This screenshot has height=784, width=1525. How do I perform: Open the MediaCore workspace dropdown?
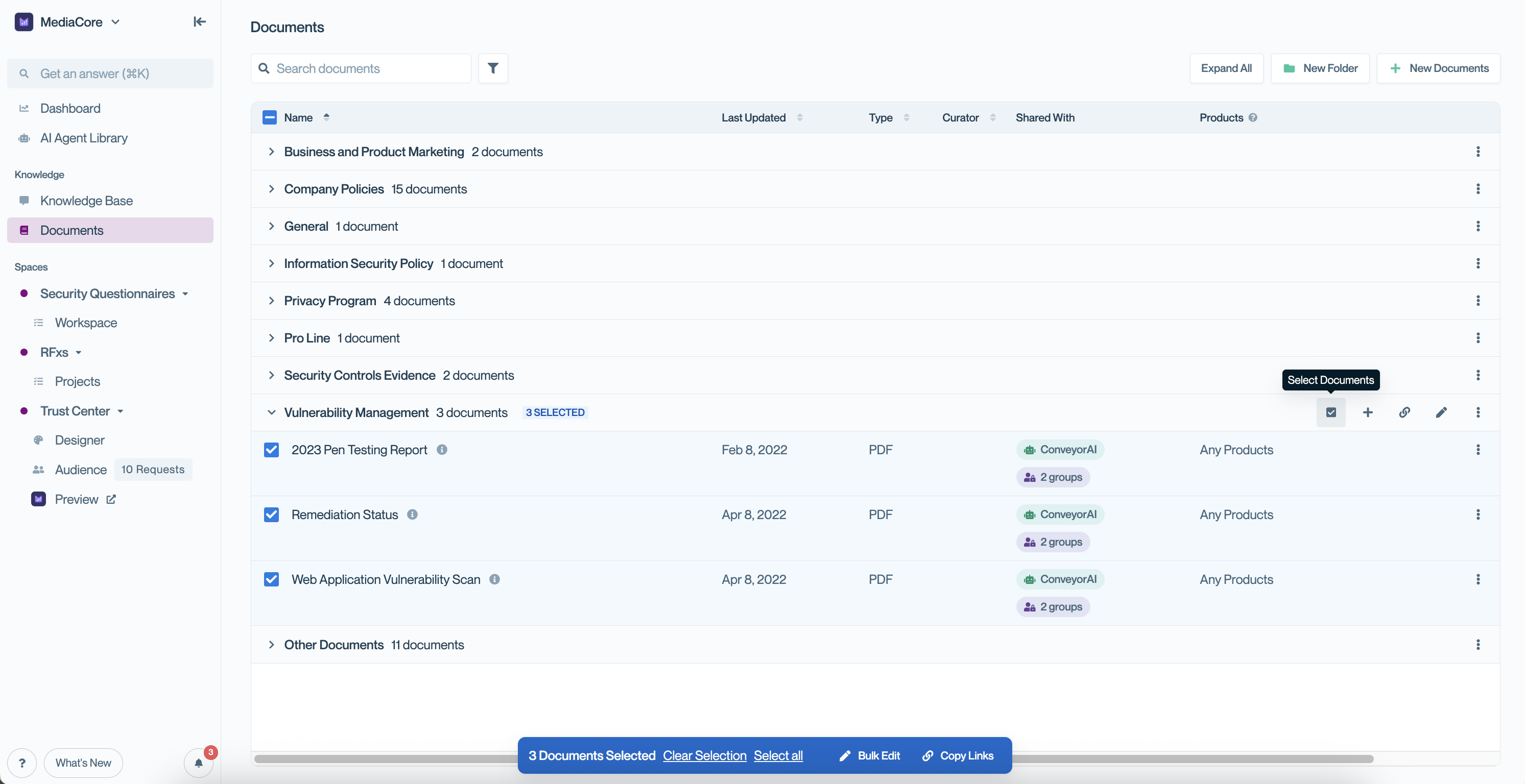(x=115, y=22)
